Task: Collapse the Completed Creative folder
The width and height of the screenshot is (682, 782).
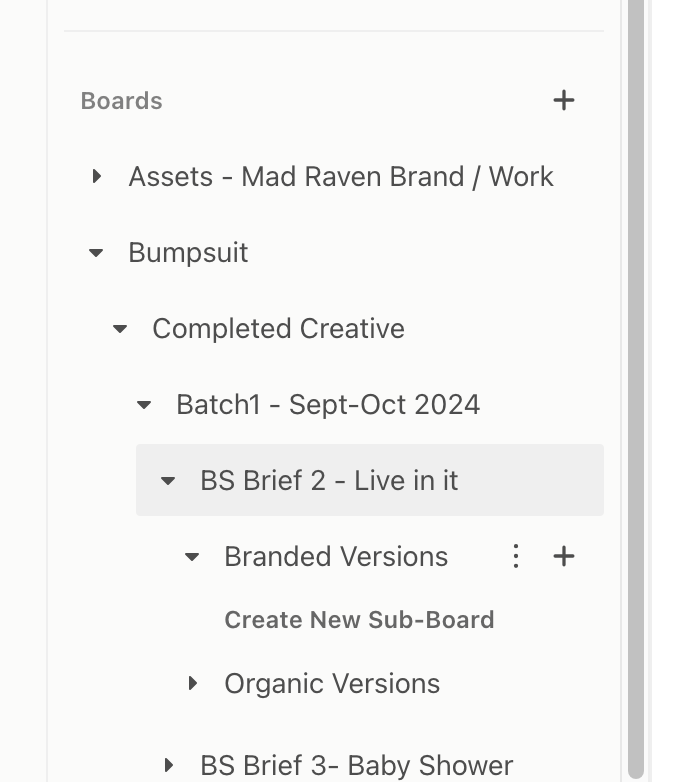Action: click(121, 329)
